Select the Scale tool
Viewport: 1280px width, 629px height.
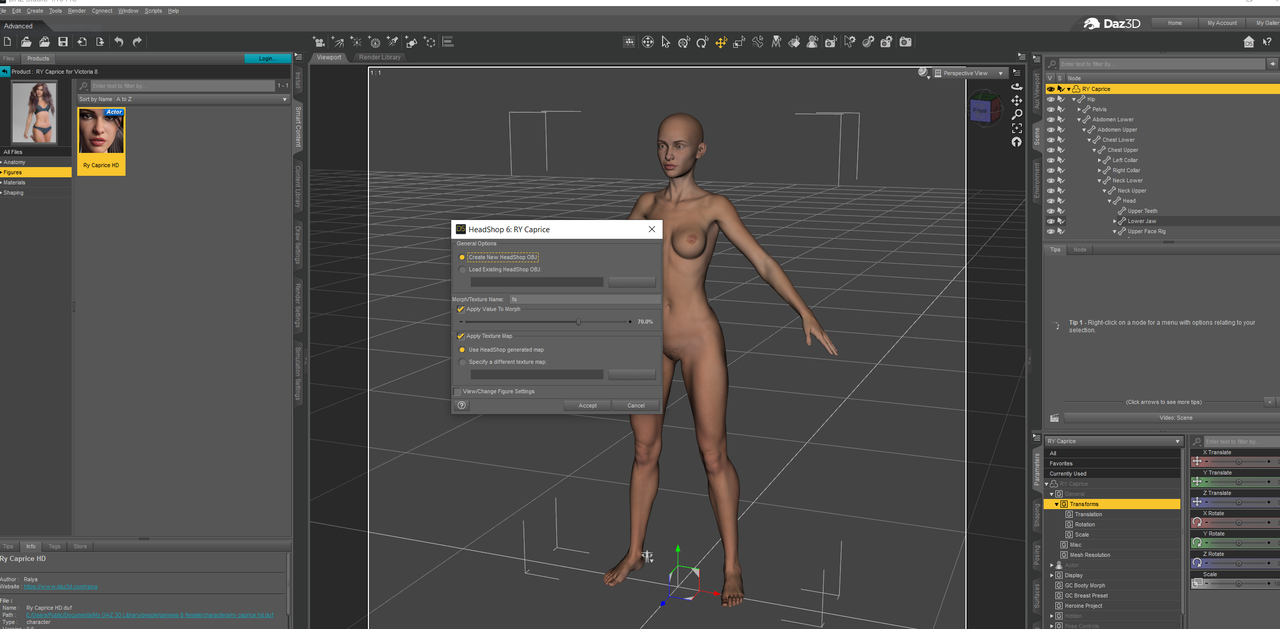pyautogui.click(x=739, y=42)
